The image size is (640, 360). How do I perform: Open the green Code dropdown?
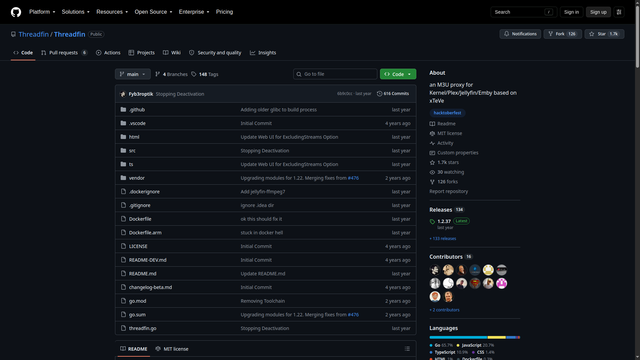coord(398,74)
